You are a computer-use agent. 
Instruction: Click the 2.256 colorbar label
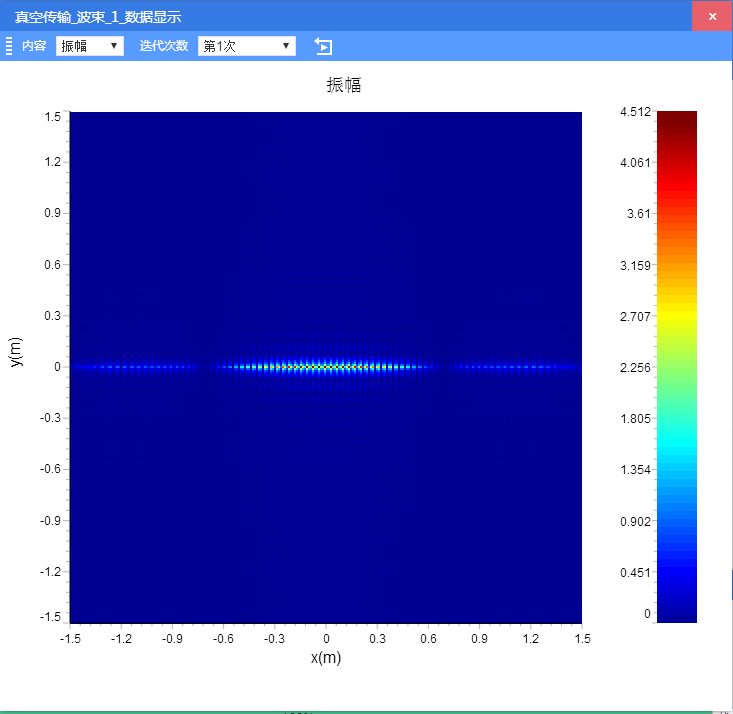(x=636, y=368)
